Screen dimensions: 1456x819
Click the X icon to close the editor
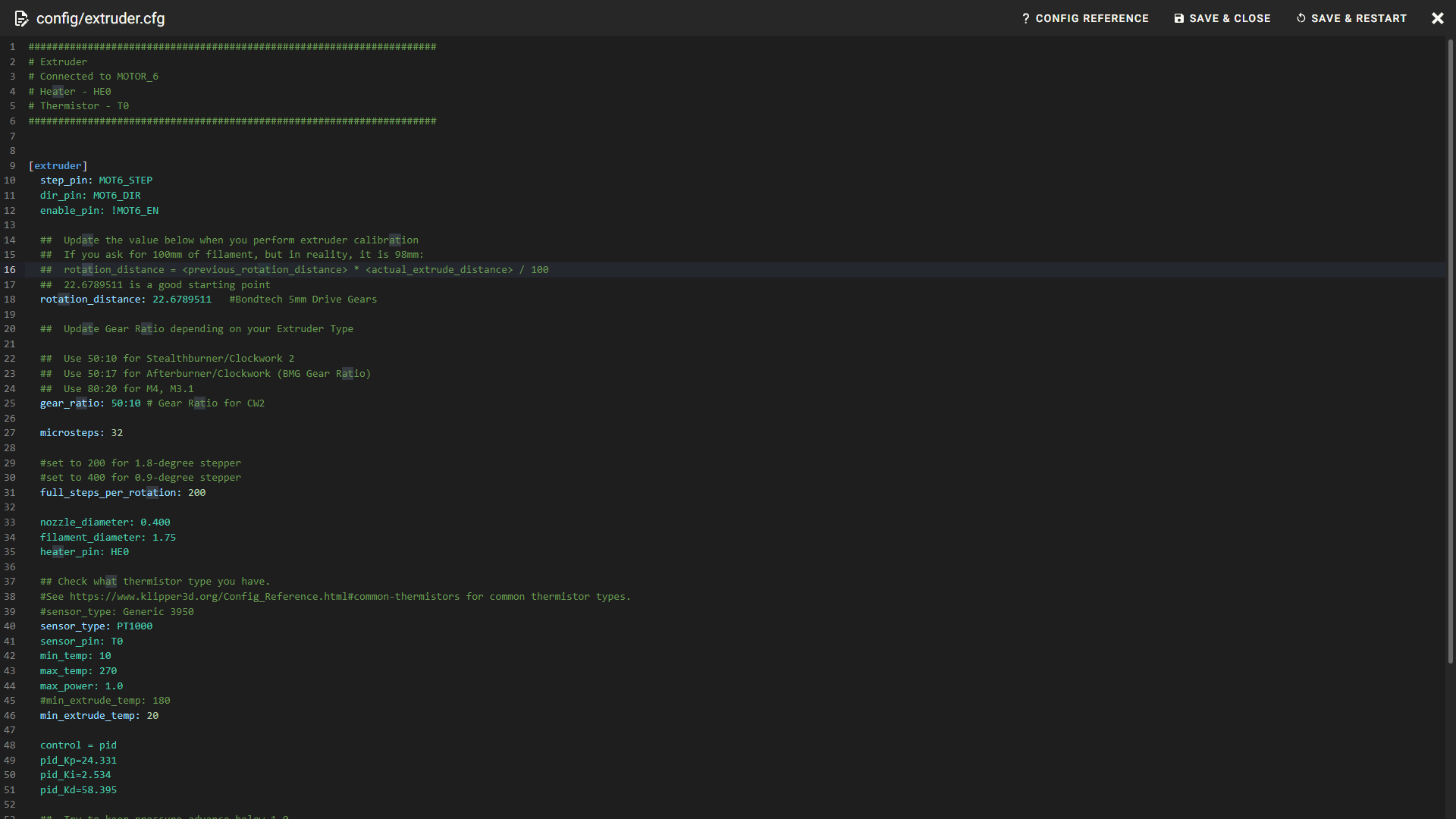pyautogui.click(x=1438, y=18)
